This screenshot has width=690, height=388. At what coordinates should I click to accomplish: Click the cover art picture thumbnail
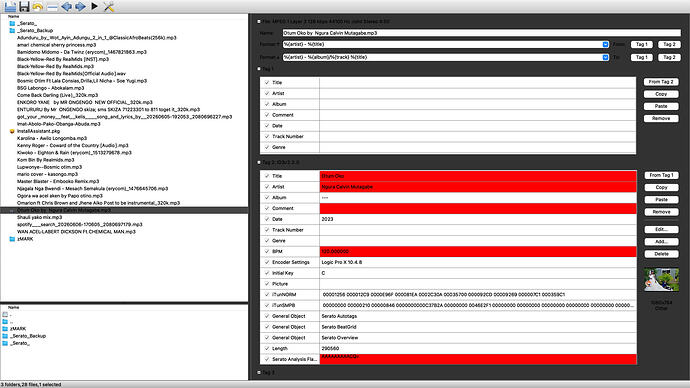[661, 279]
